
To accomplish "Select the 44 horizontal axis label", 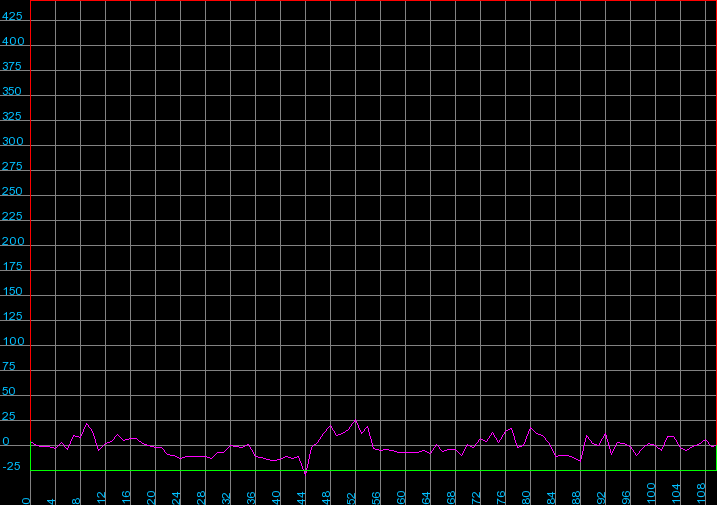I will pos(301,498).
